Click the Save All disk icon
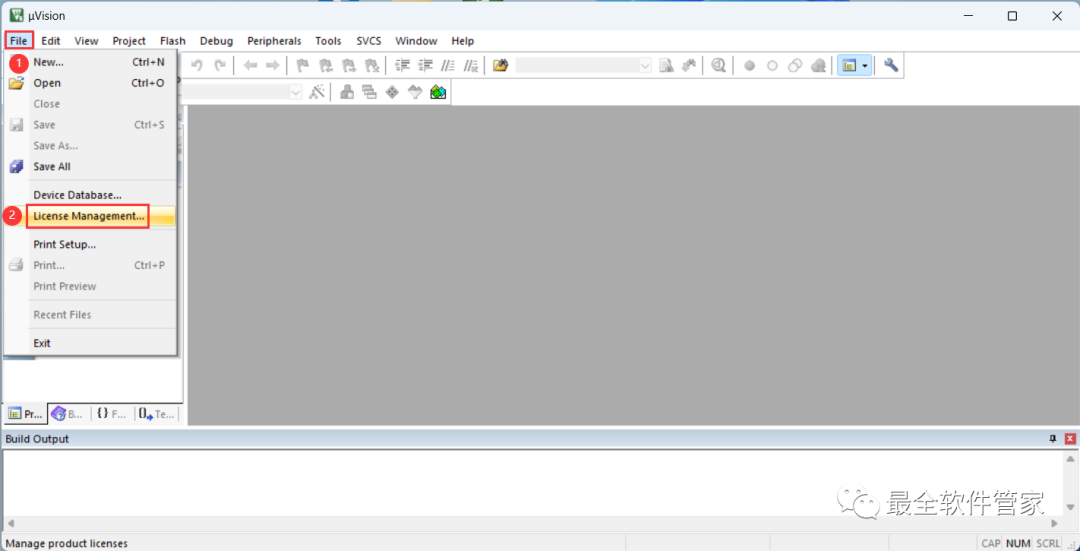 click(16, 167)
